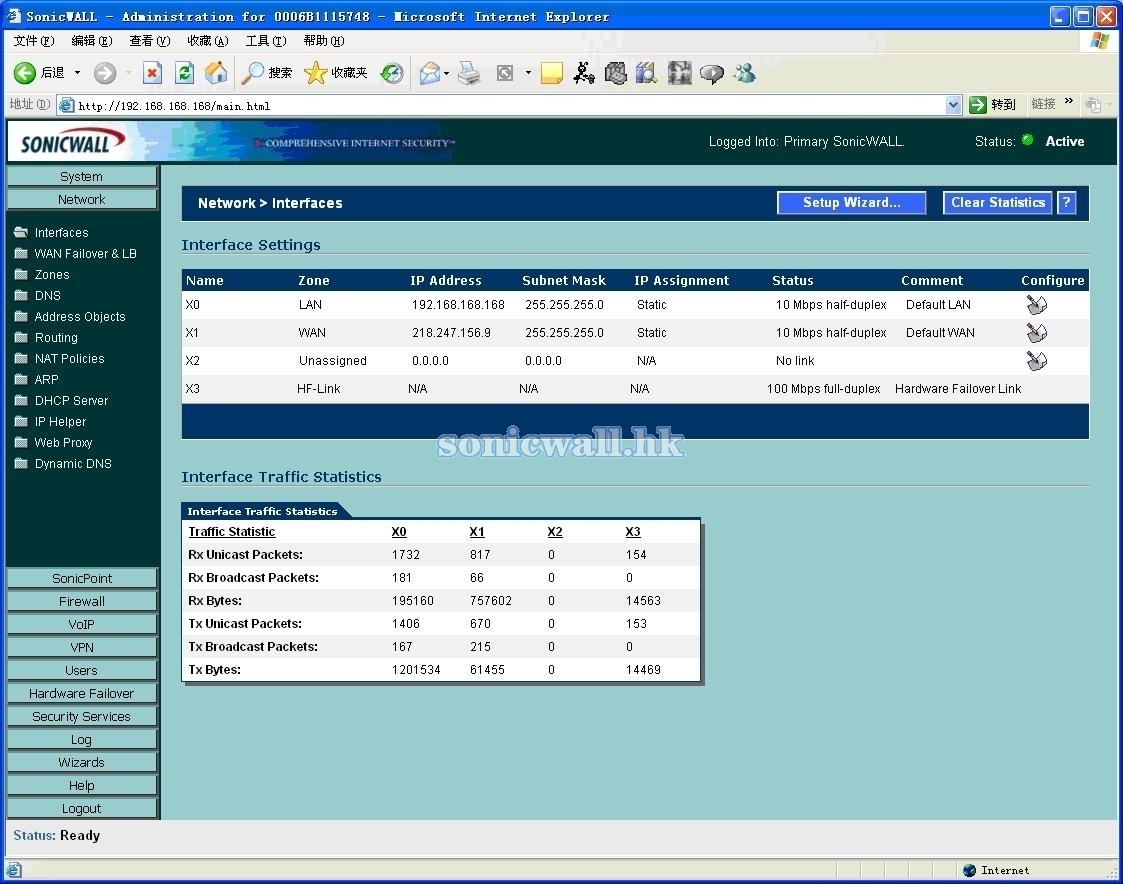
Task: Click the IE Forward arrow icon
Action: 105,72
